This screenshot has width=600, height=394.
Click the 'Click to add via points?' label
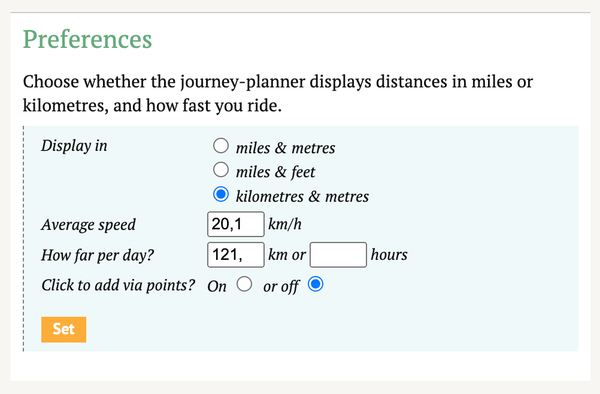[118, 285]
